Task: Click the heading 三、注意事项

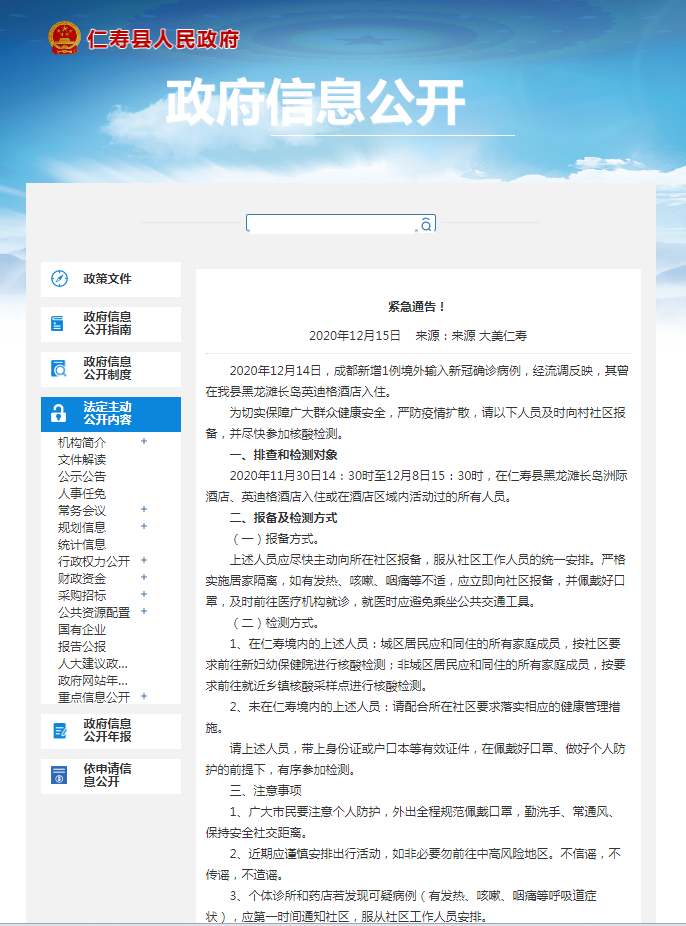Action: point(266,791)
